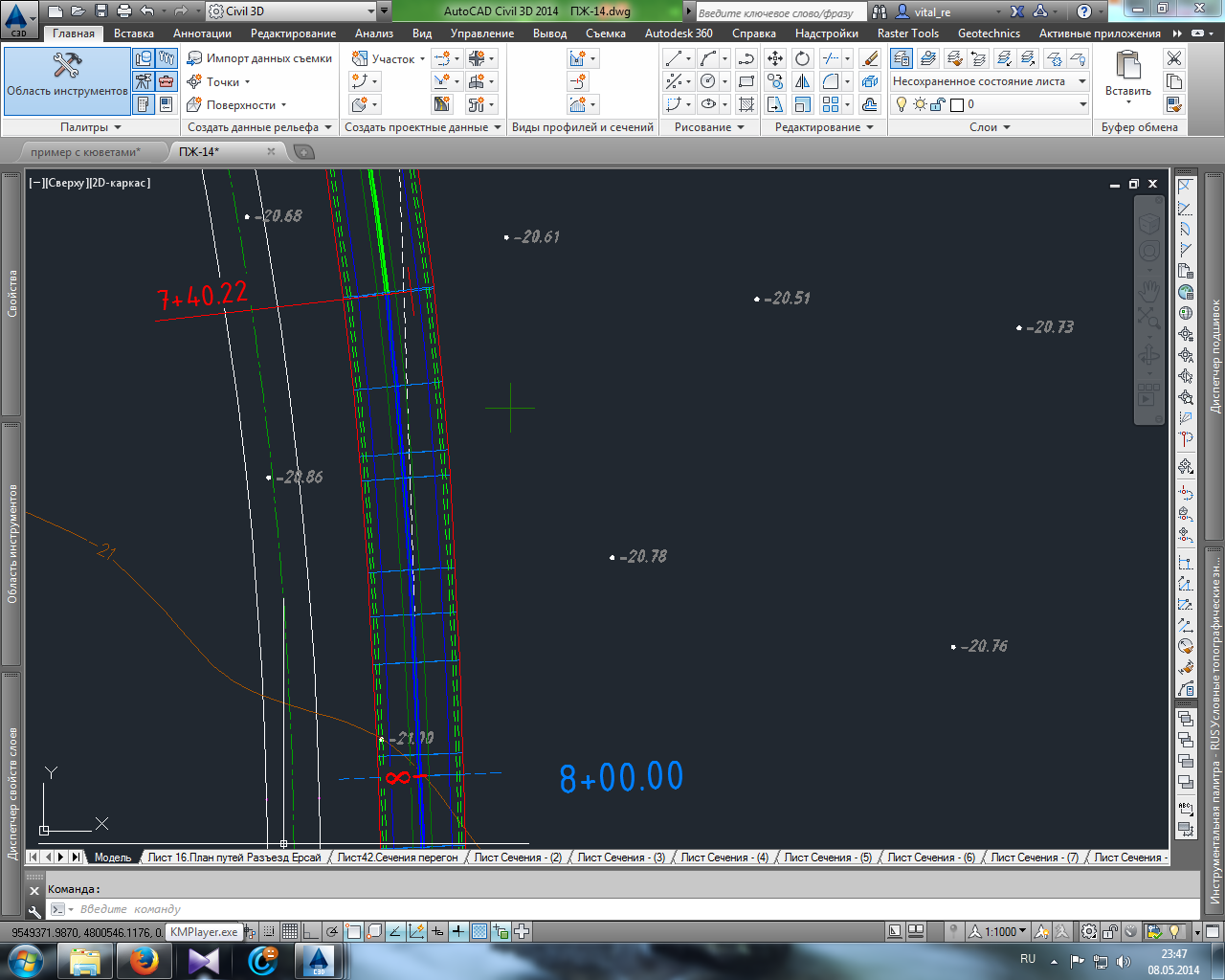Open the Вставка ribbon tab

133,33
